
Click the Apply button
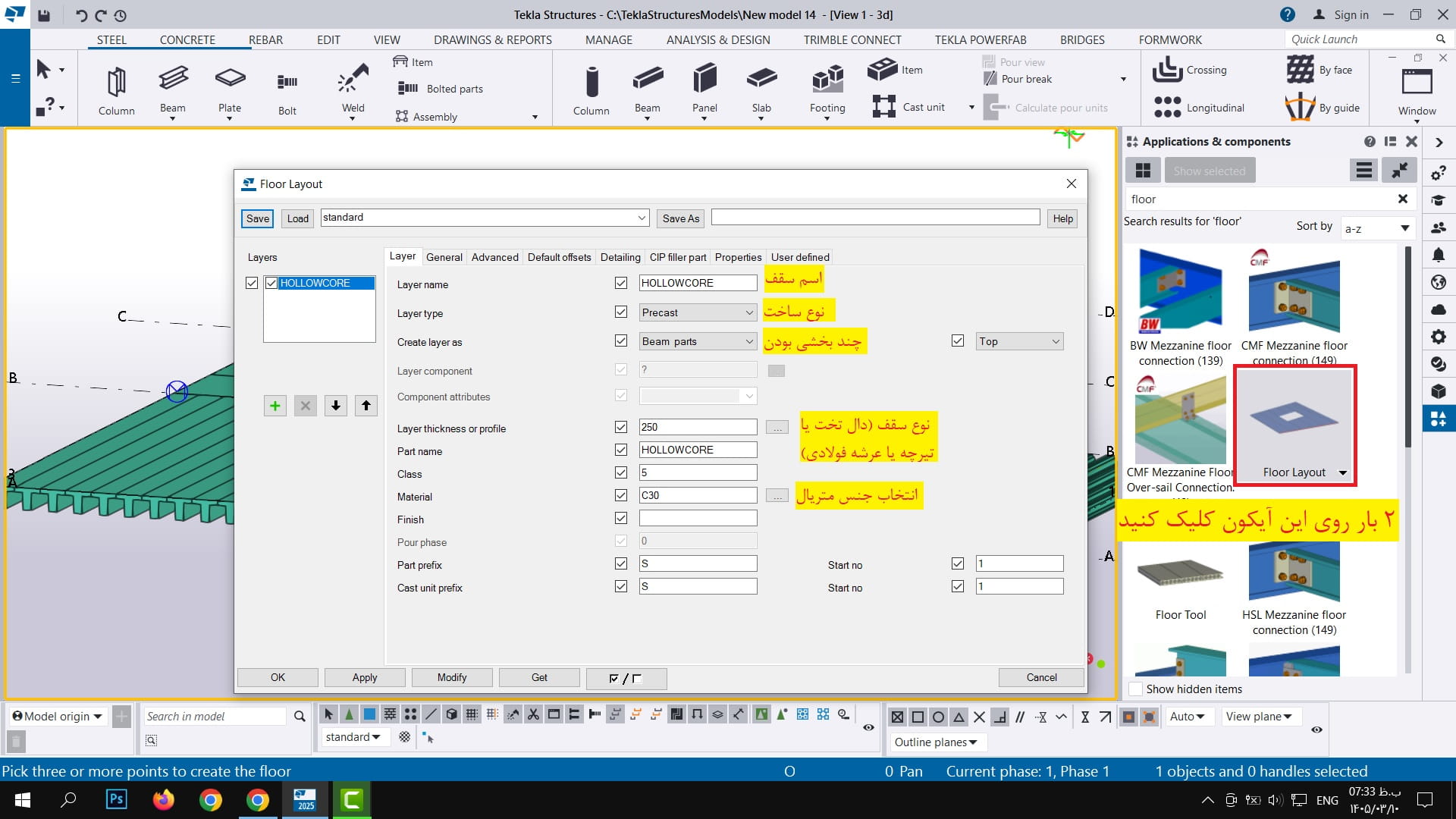pos(365,677)
